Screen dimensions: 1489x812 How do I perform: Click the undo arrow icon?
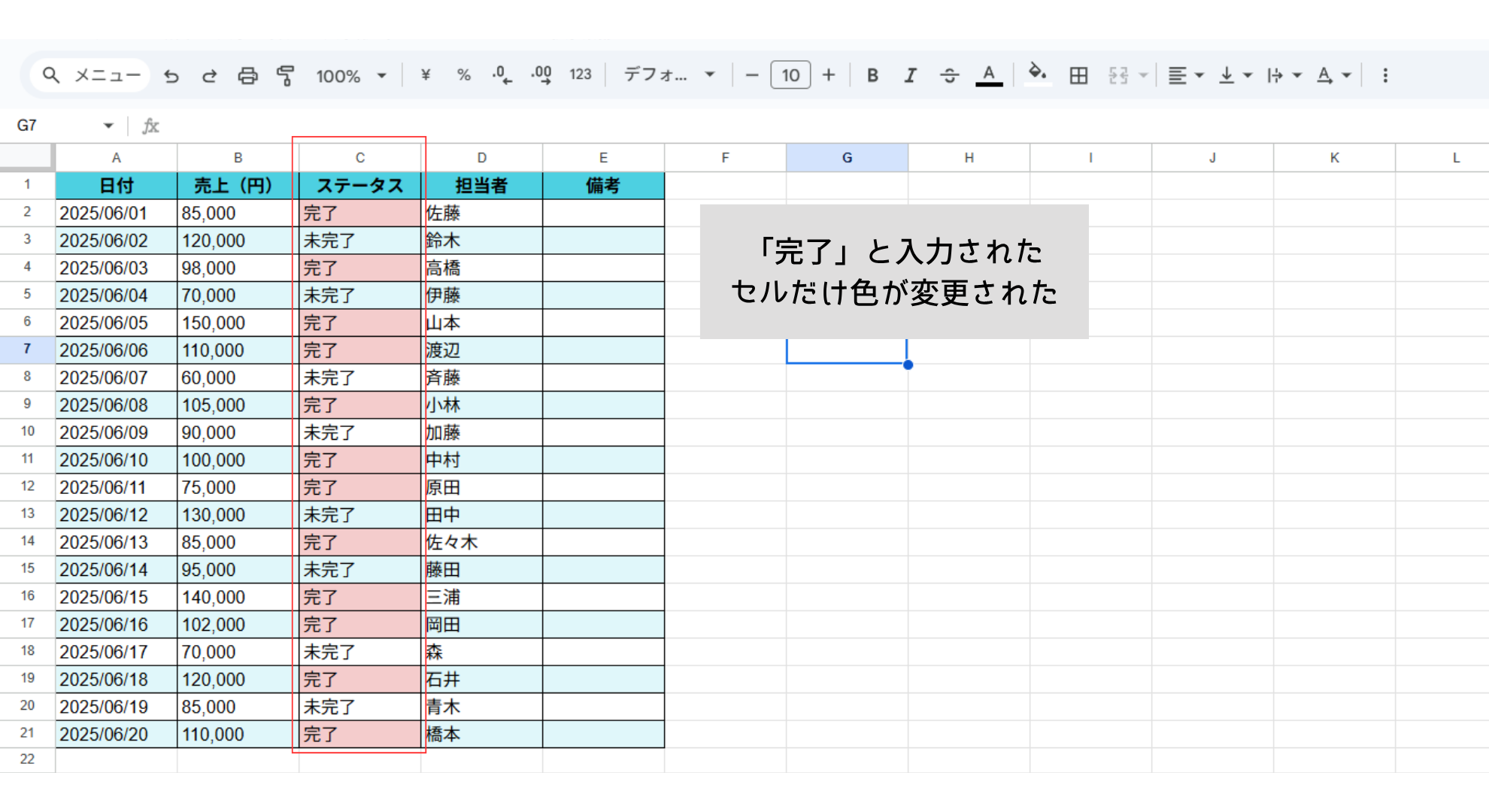171,75
